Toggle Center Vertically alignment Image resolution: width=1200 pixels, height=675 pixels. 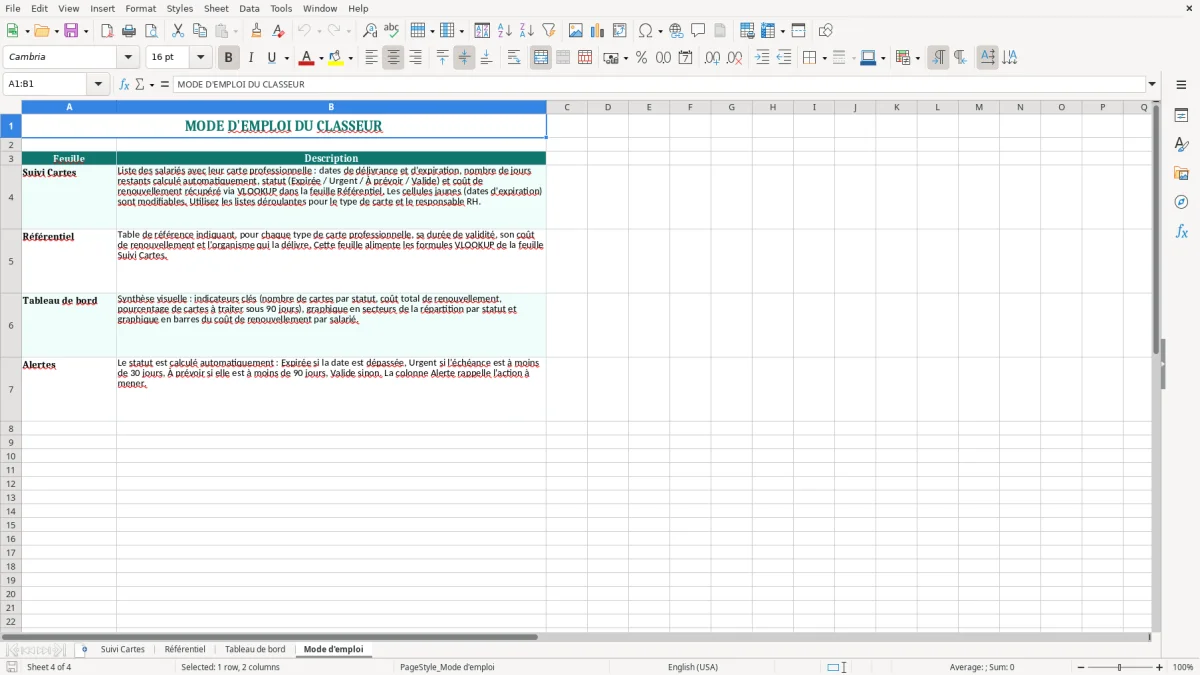(464, 58)
